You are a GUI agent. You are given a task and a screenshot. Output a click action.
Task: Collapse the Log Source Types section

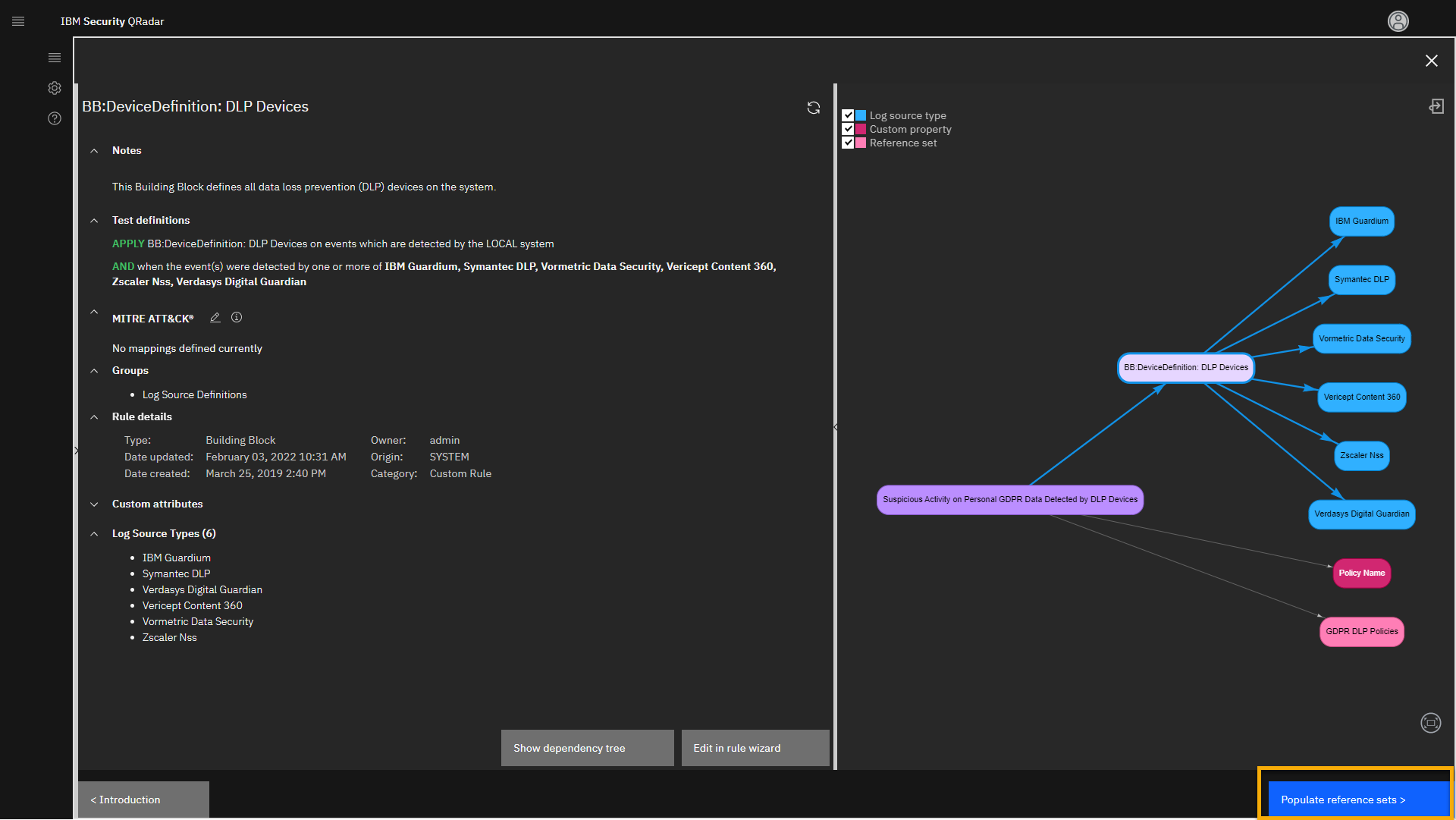94,534
